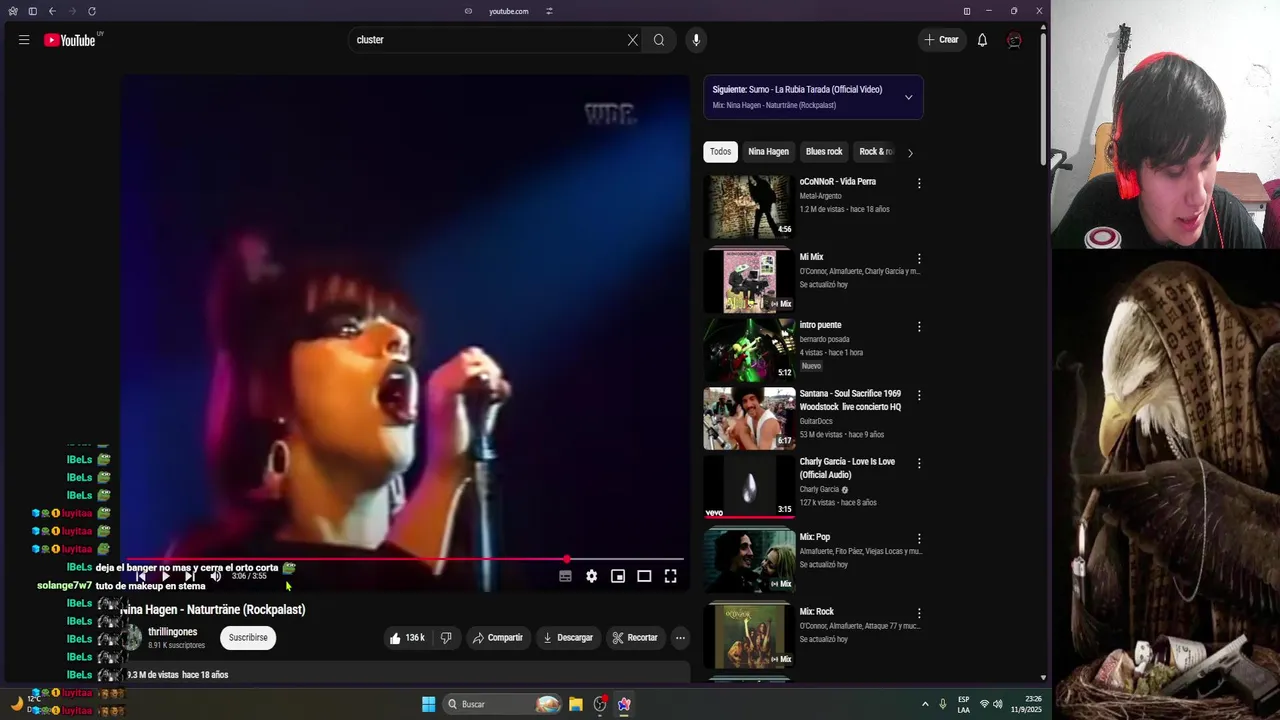Open taskbar microphone tray icon
Screen dimensions: 1280x720
pyautogui.click(x=942, y=704)
